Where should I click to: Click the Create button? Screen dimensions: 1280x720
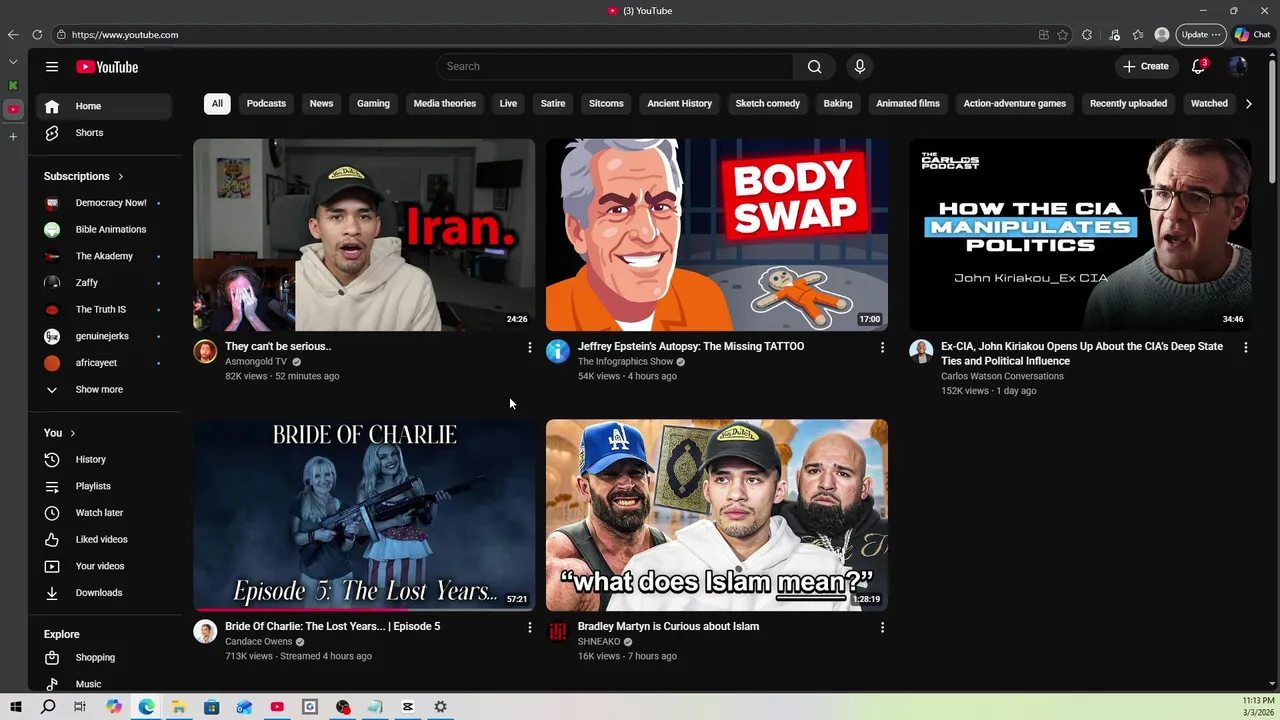coord(1146,67)
